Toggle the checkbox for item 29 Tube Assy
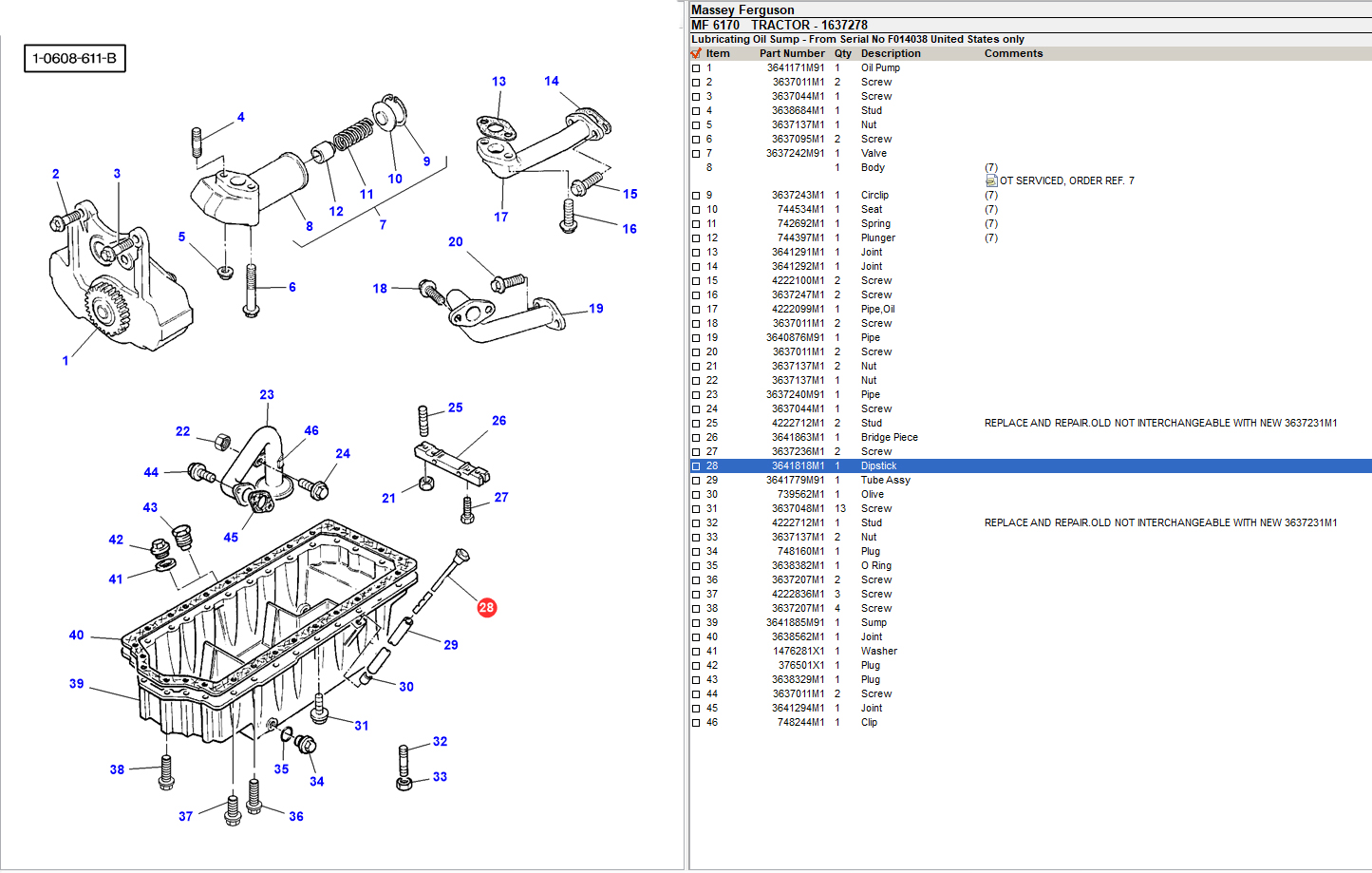The height and width of the screenshot is (873, 1372). pyautogui.click(x=696, y=481)
